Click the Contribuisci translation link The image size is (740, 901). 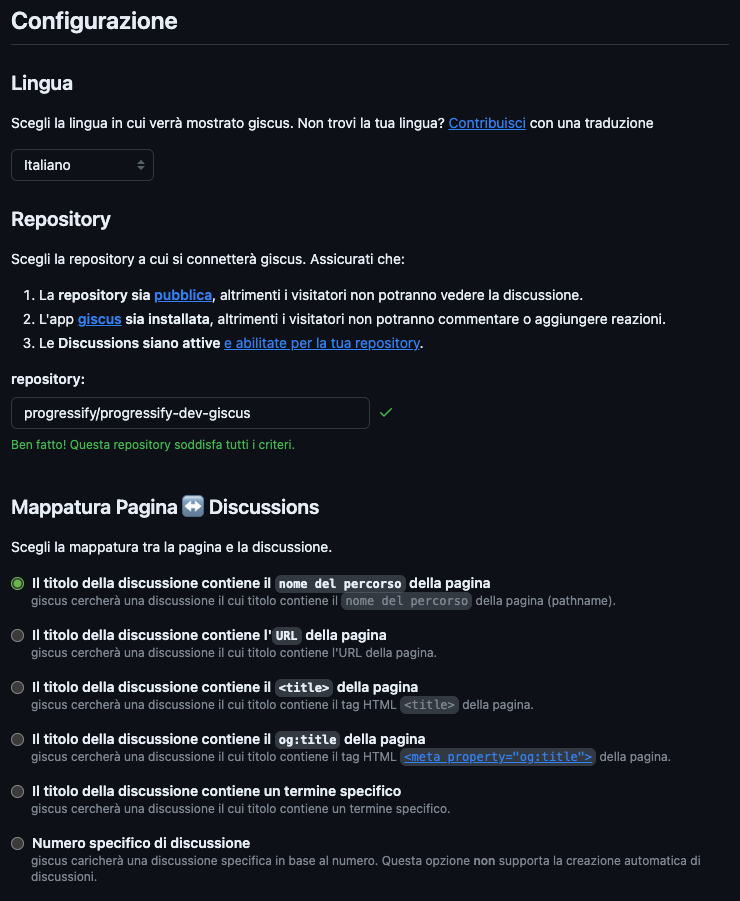(487, 123)
